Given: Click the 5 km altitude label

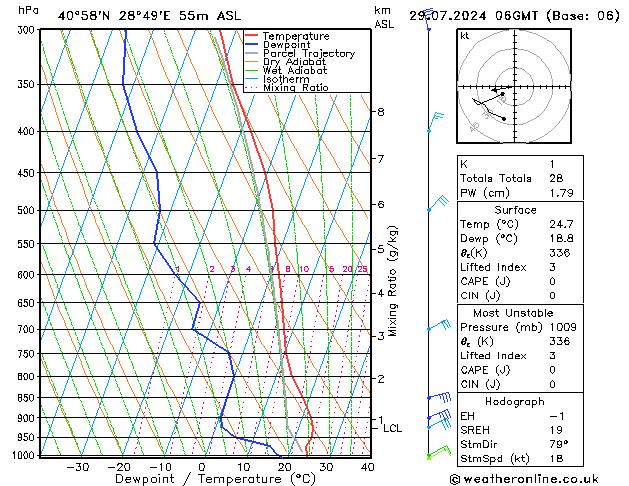Looking at the screenshot, I should click(381, 249).
